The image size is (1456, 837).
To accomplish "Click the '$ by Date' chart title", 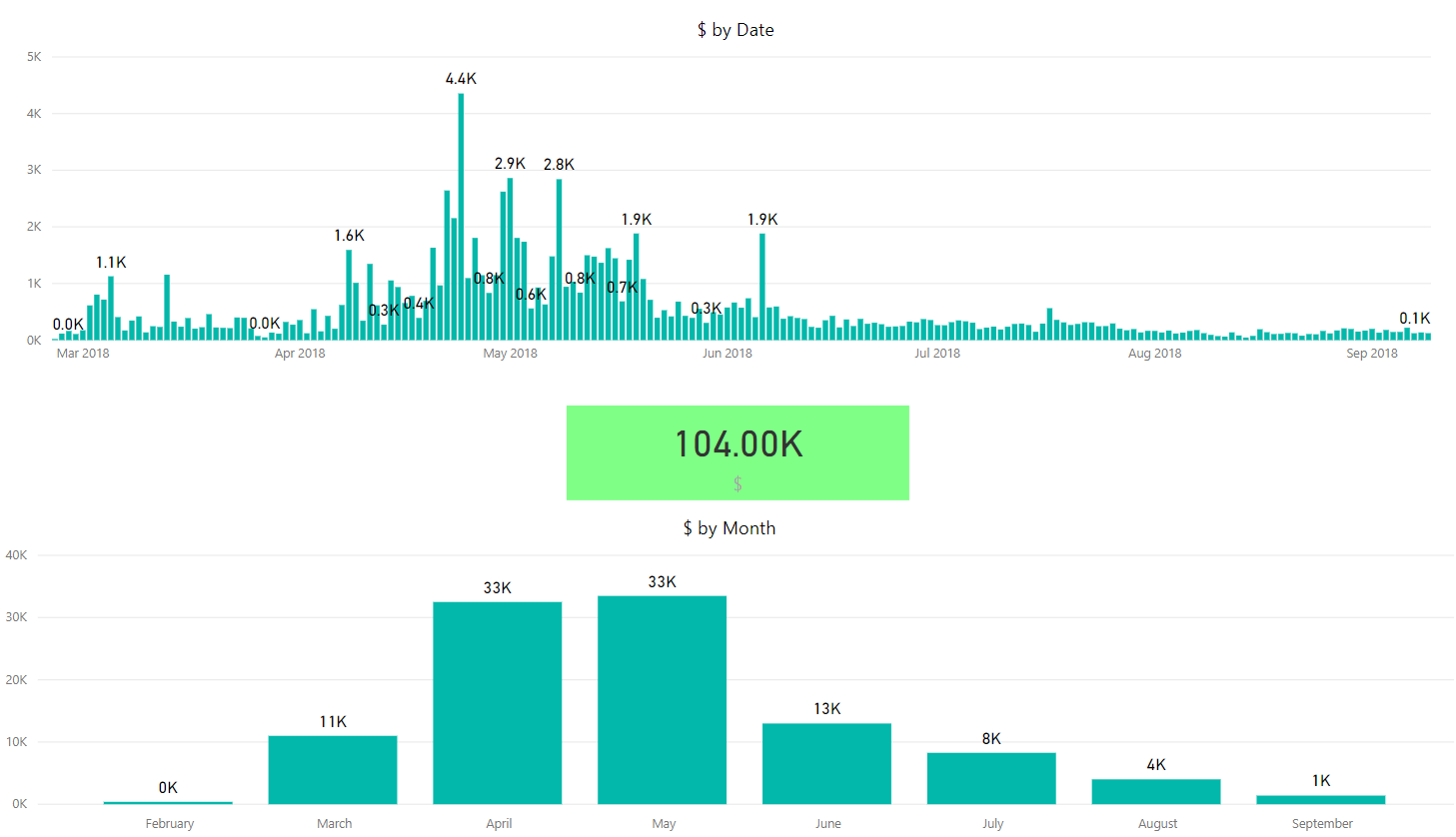I will point(735,30).
